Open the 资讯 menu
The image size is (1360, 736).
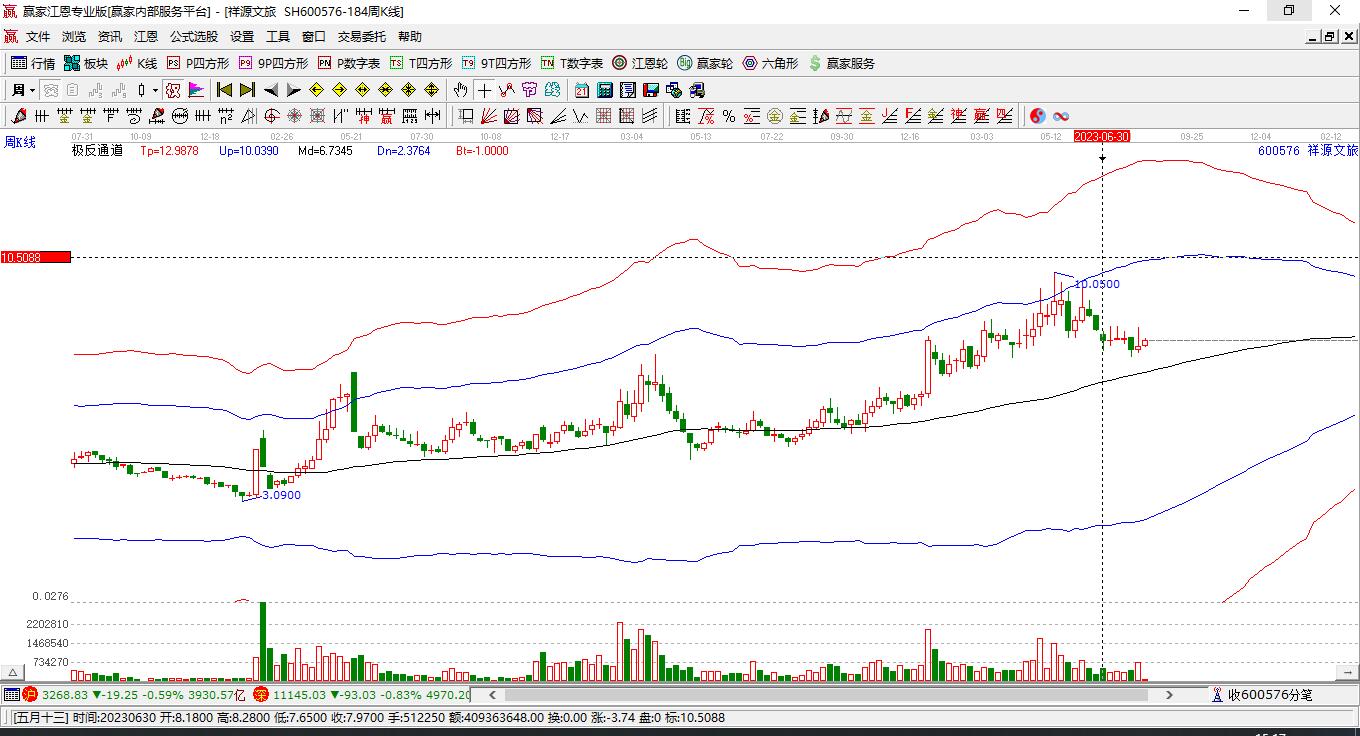pos(110,37)
